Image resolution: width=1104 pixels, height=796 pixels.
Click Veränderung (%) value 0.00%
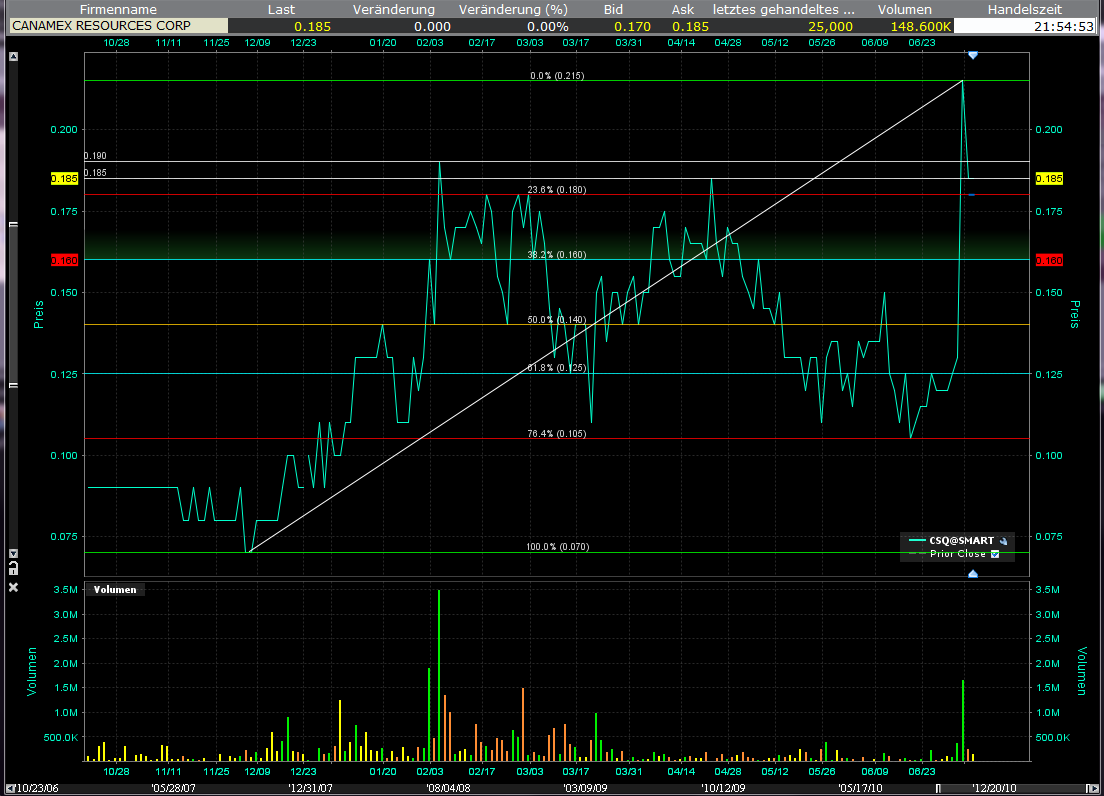548,26
